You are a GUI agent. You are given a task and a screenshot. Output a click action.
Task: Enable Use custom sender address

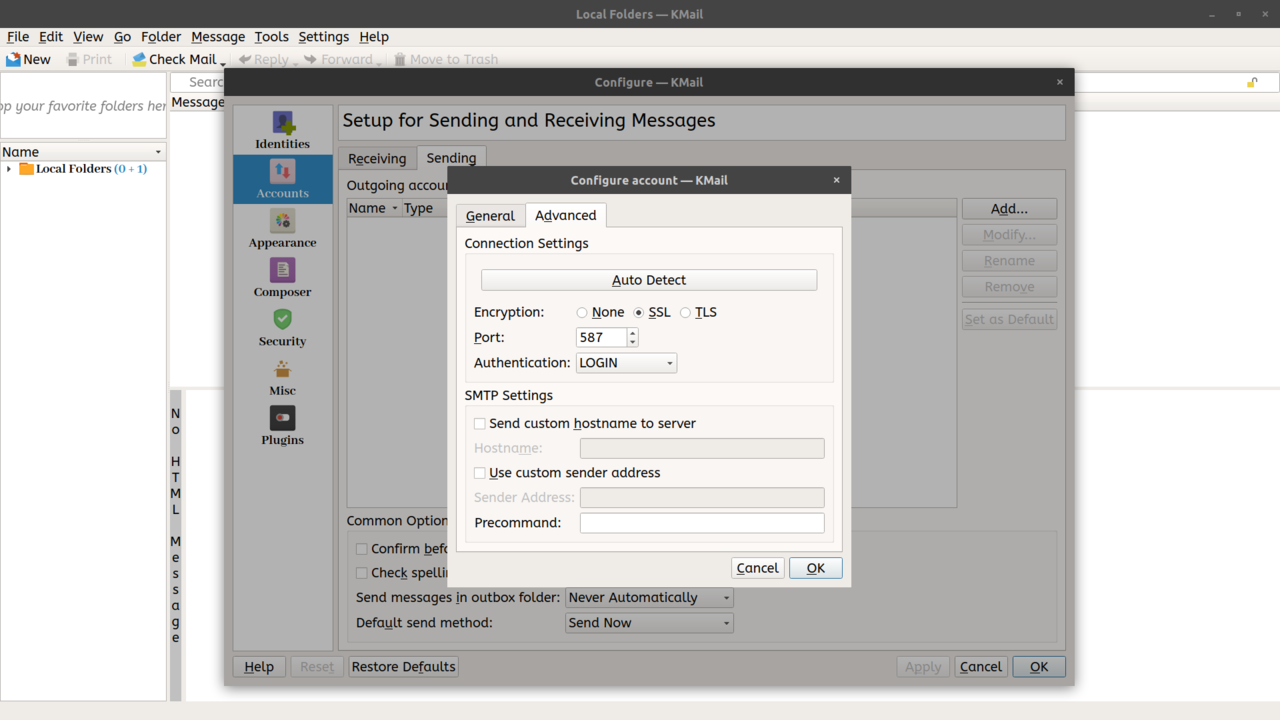(480, 473)
